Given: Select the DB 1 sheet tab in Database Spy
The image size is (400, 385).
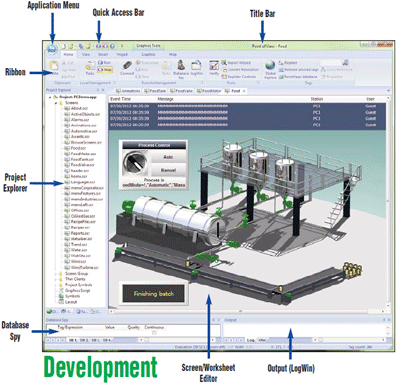Looking at the screenshot, I should click(73, 340).
